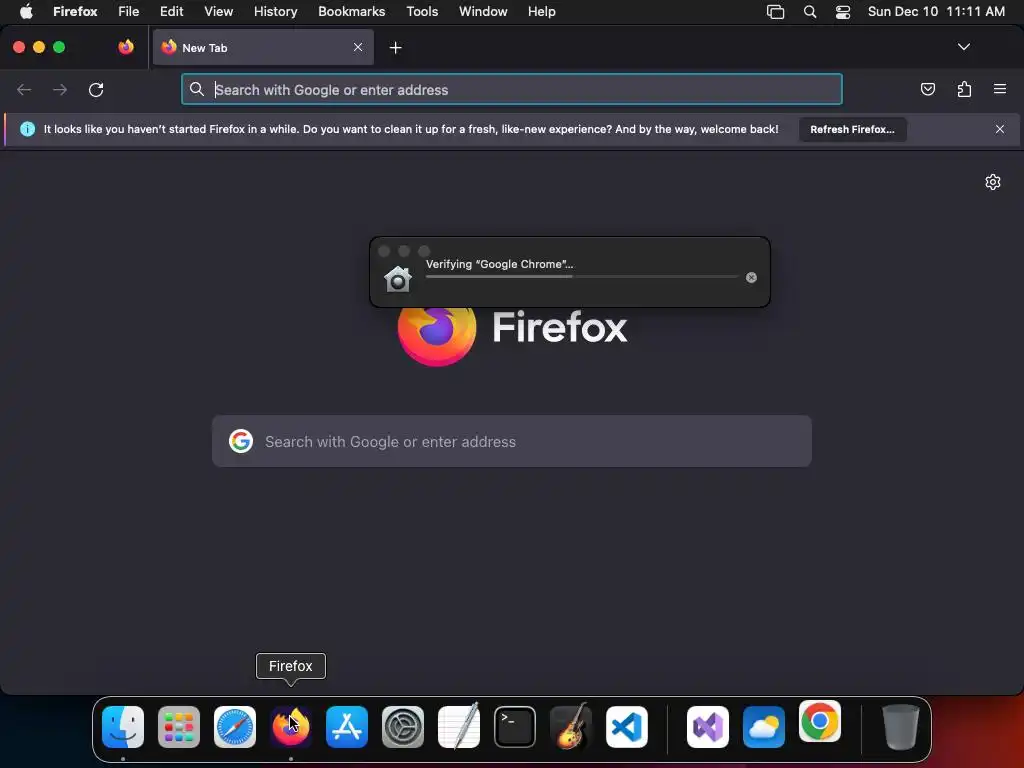Open the Trash in the Dock

[900, 727]
